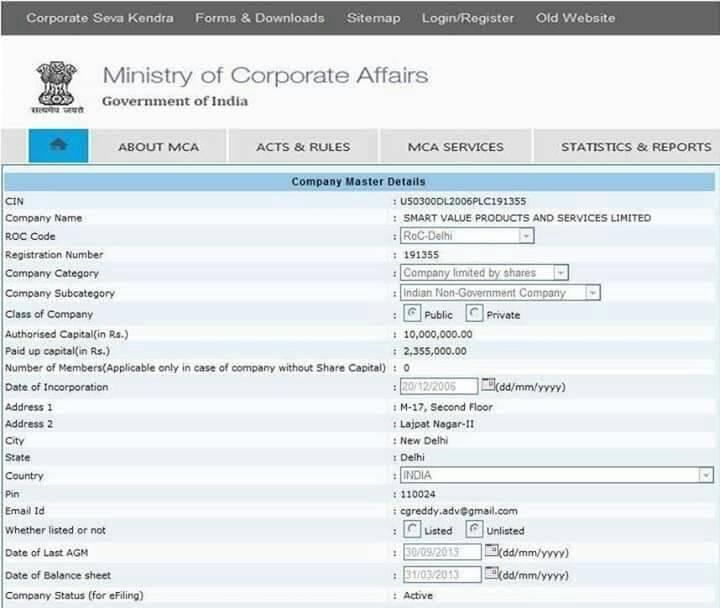This screenshot has height=608, width=720.
Task: Click the Ministry of Corporate Affairs title
Action: [265, 75]
